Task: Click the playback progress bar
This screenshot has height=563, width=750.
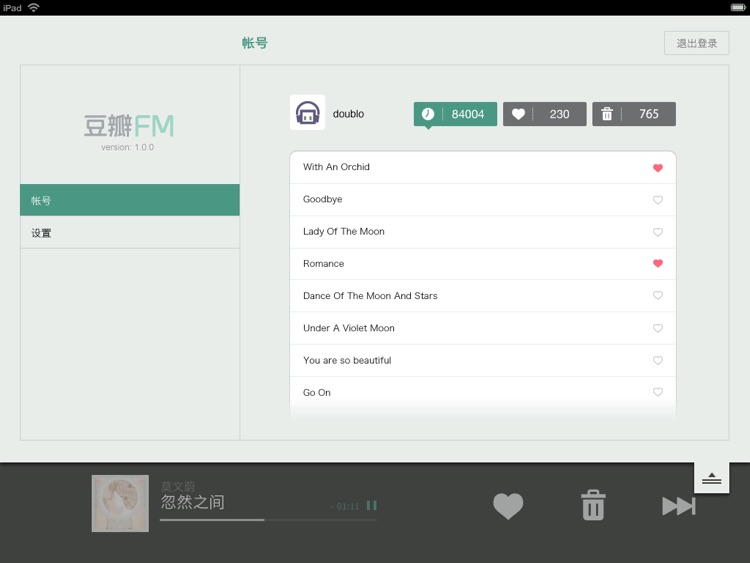Action: pyautogui.click(x=268, y=519)
